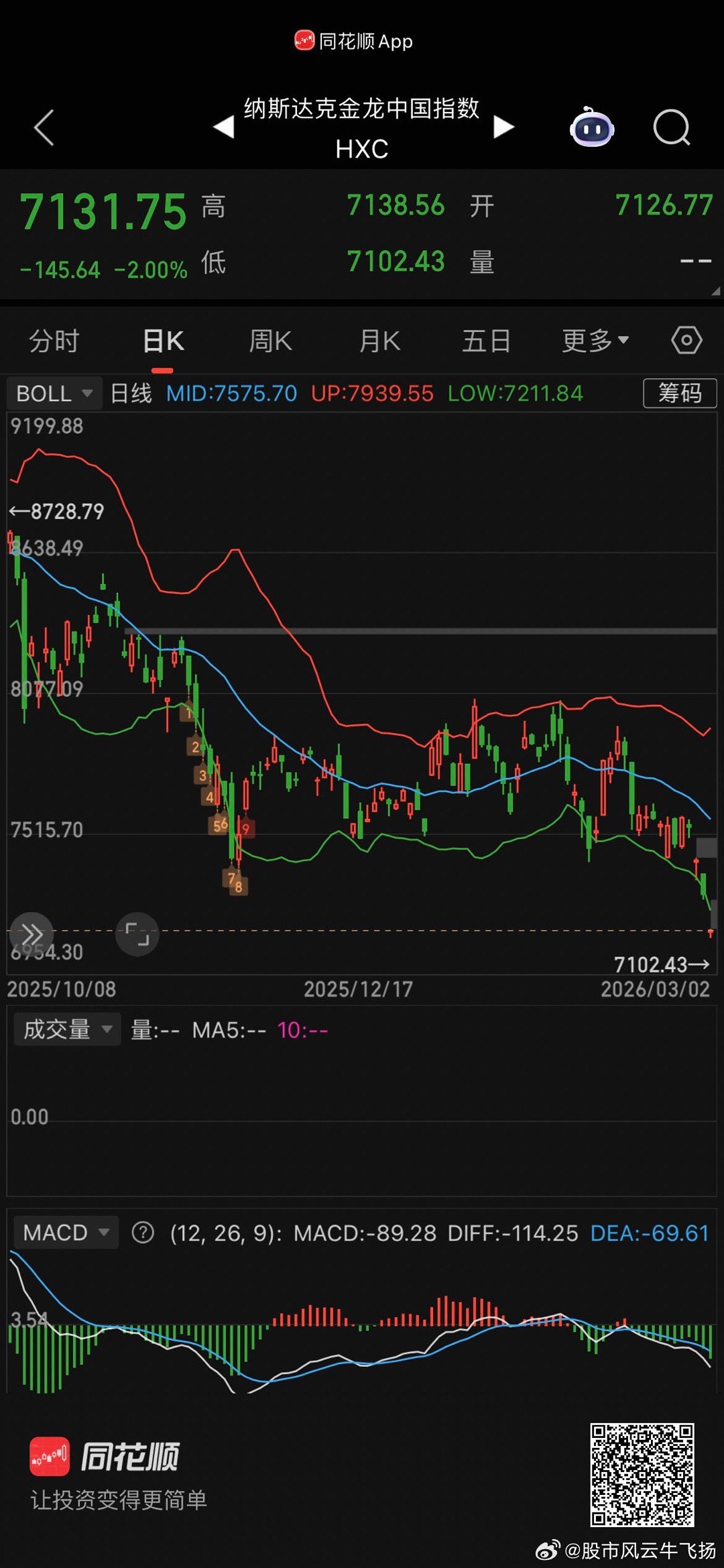
Task: Tap the 筹码 button
Action: coord(680,393)
